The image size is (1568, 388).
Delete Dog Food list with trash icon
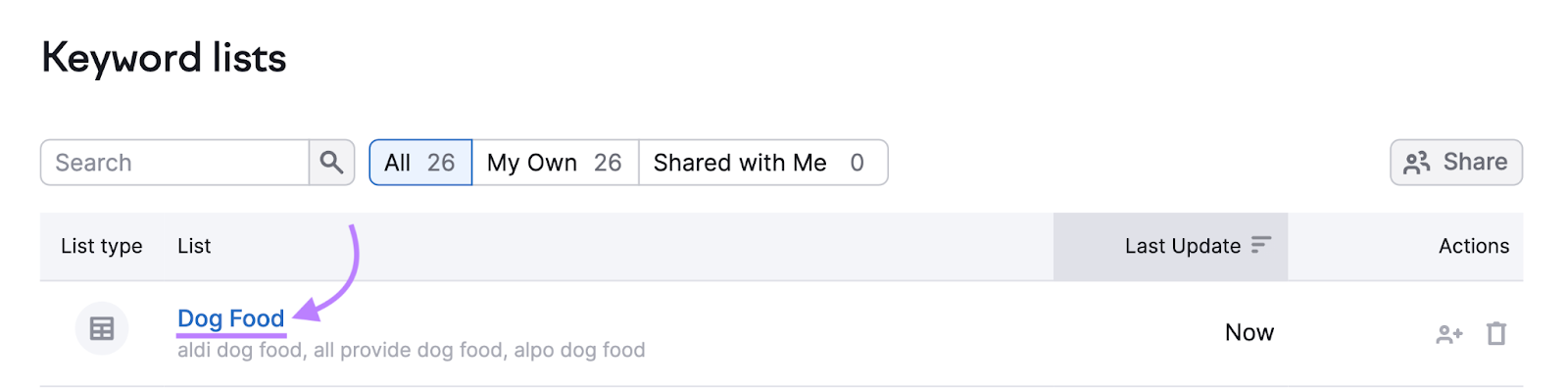point(1495,334)
